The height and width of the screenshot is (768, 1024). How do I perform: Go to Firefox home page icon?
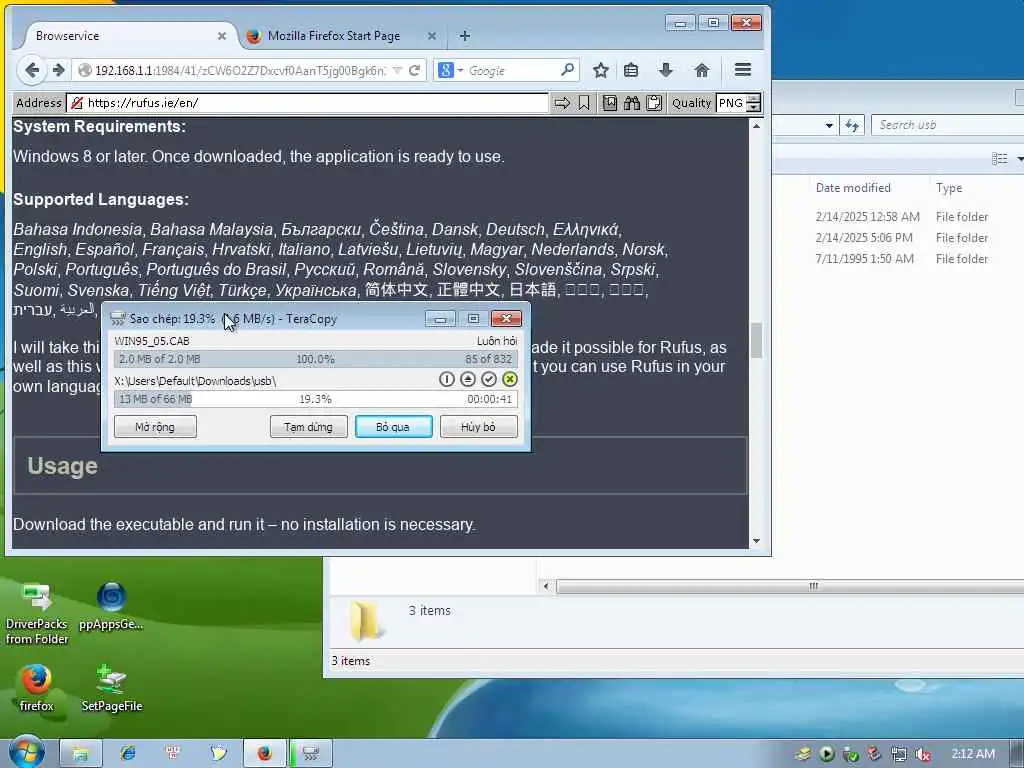pyautogui.click(x=701, y=70)
